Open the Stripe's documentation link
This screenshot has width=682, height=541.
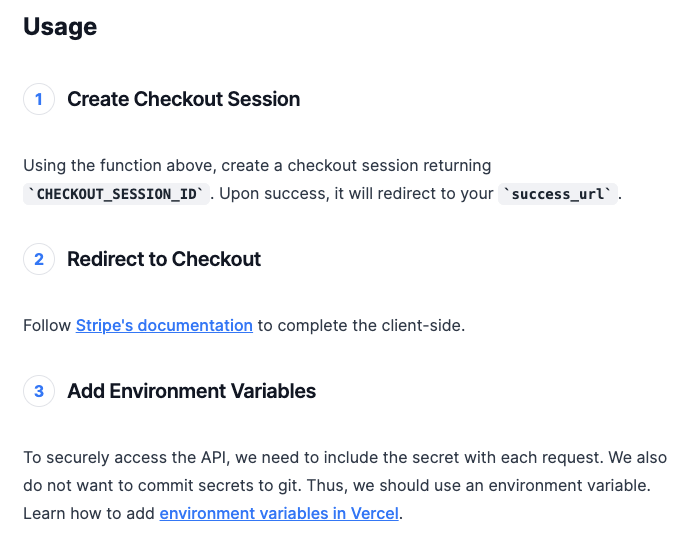click(x=164, y=325)
